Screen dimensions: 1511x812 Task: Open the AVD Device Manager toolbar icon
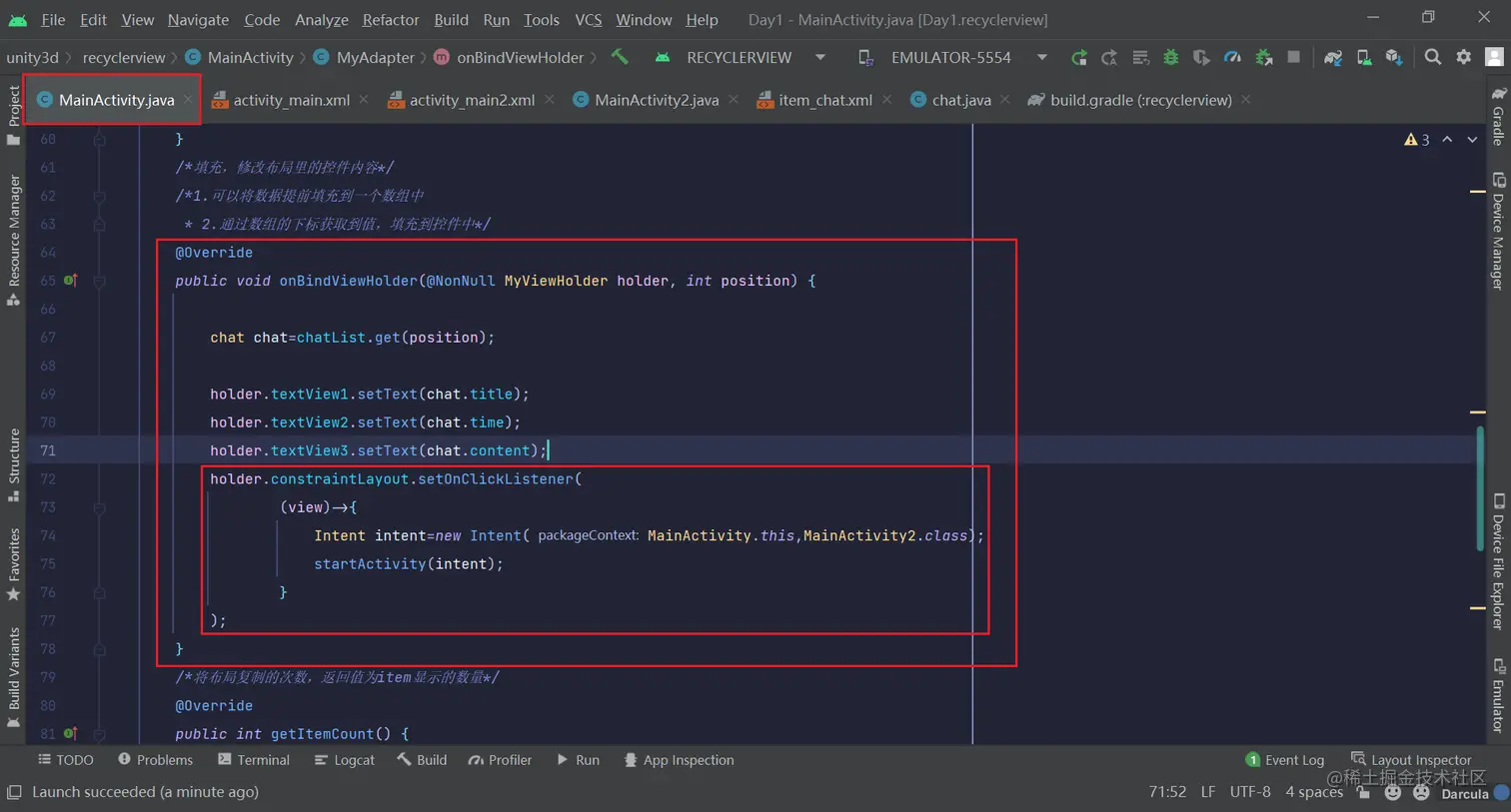click(x=1364, y=58)
